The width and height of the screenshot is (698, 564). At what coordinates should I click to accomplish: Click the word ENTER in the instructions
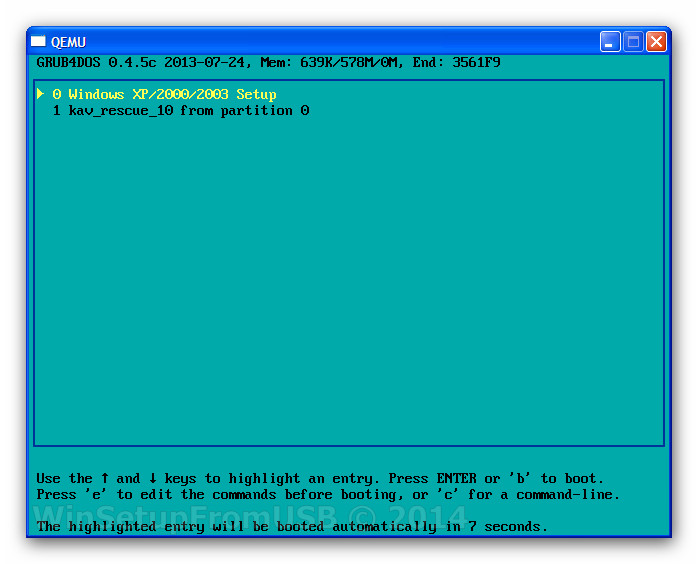(x=456, y=478)
